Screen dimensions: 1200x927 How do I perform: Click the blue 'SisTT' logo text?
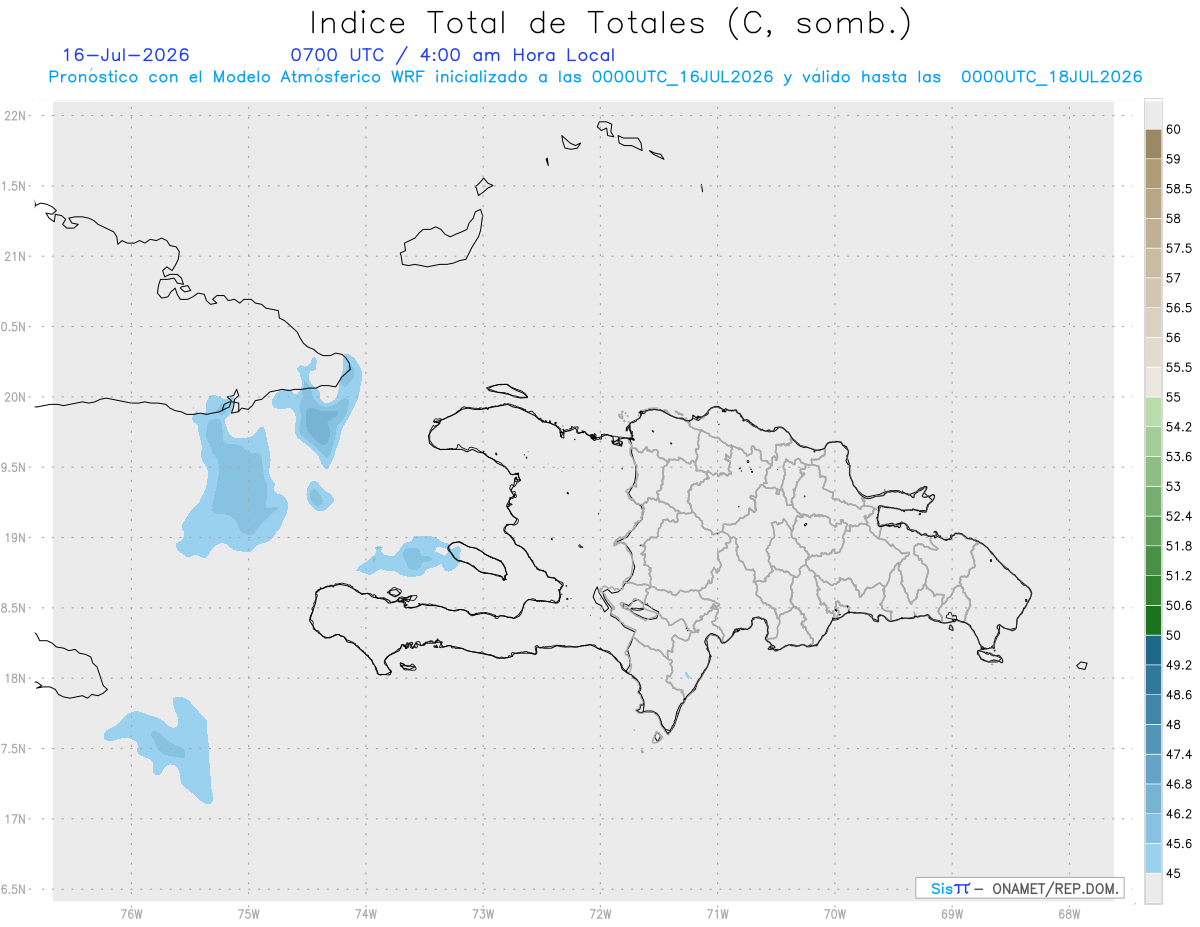click(x=949, y=888)
